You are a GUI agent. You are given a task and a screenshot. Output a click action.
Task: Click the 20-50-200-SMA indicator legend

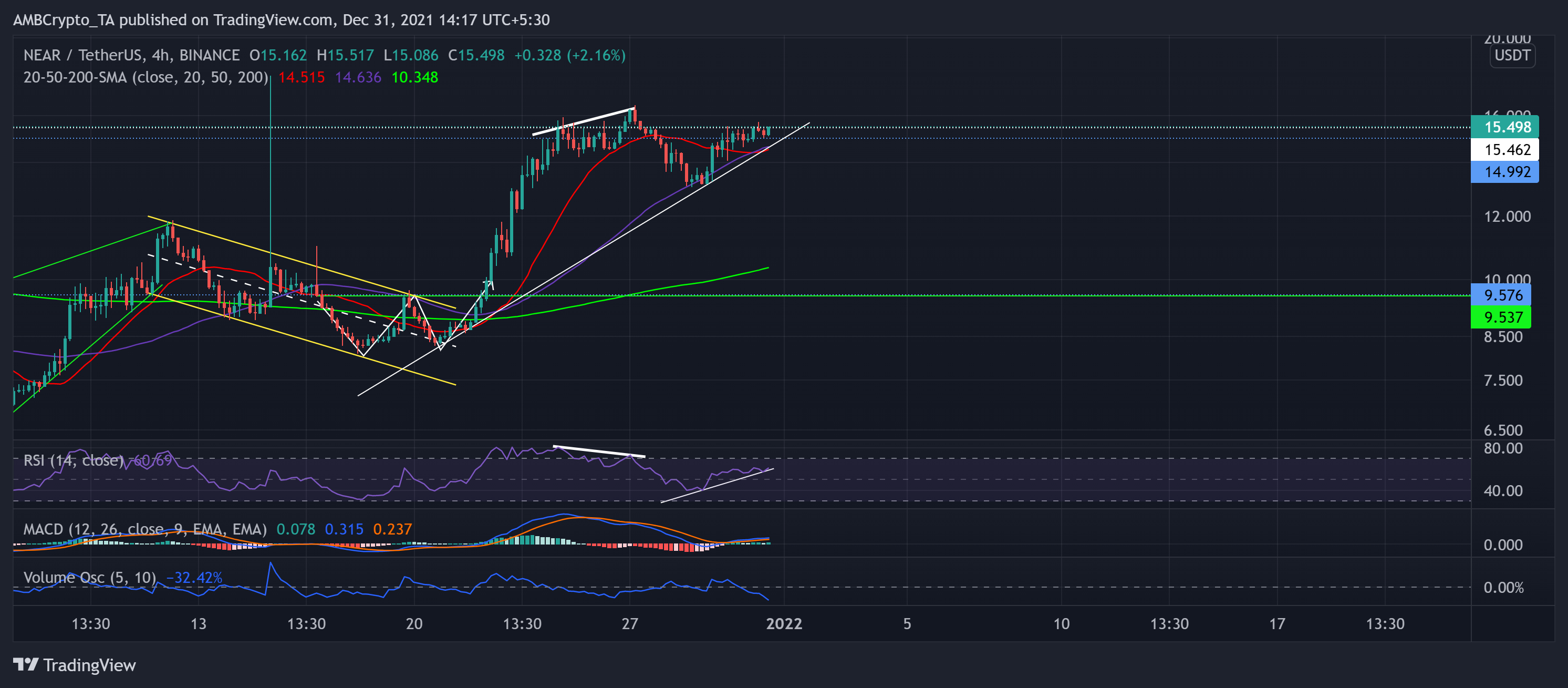click(145, 77)
